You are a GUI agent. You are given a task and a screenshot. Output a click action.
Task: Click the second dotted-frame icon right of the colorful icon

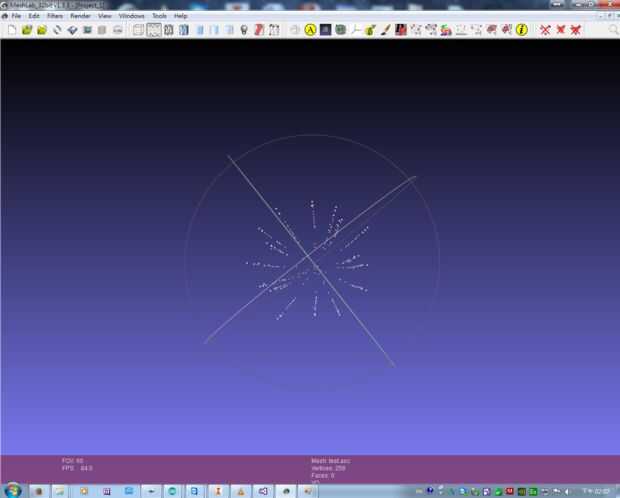[x=476, y=30]
